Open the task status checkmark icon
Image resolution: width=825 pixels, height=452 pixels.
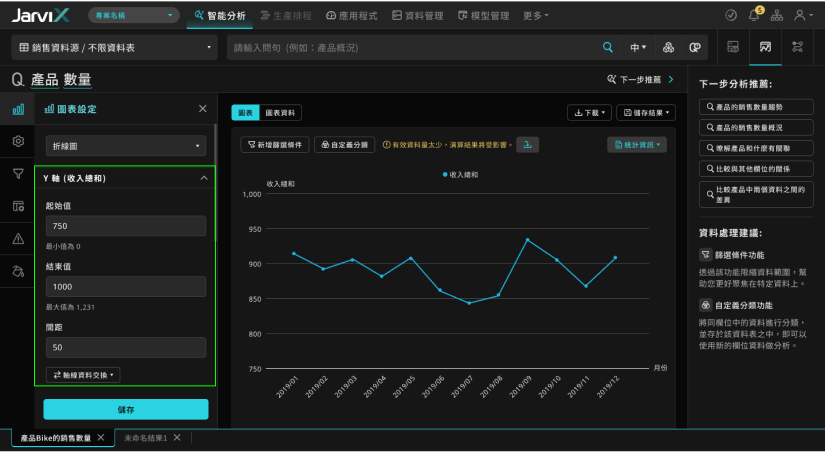point(731,15)
